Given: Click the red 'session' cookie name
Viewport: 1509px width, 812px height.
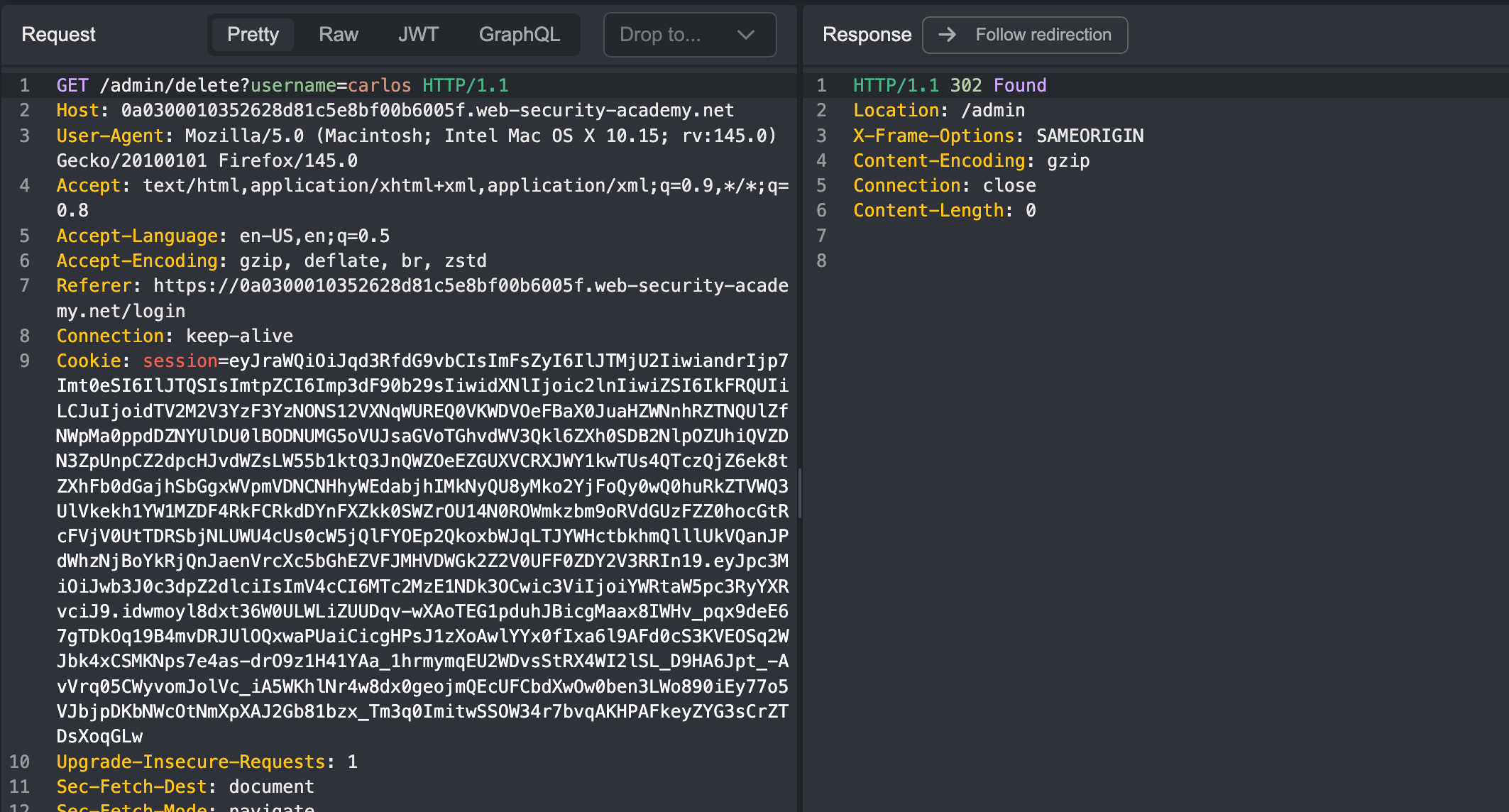Looking at the screenshot, I should coord(180,361).
